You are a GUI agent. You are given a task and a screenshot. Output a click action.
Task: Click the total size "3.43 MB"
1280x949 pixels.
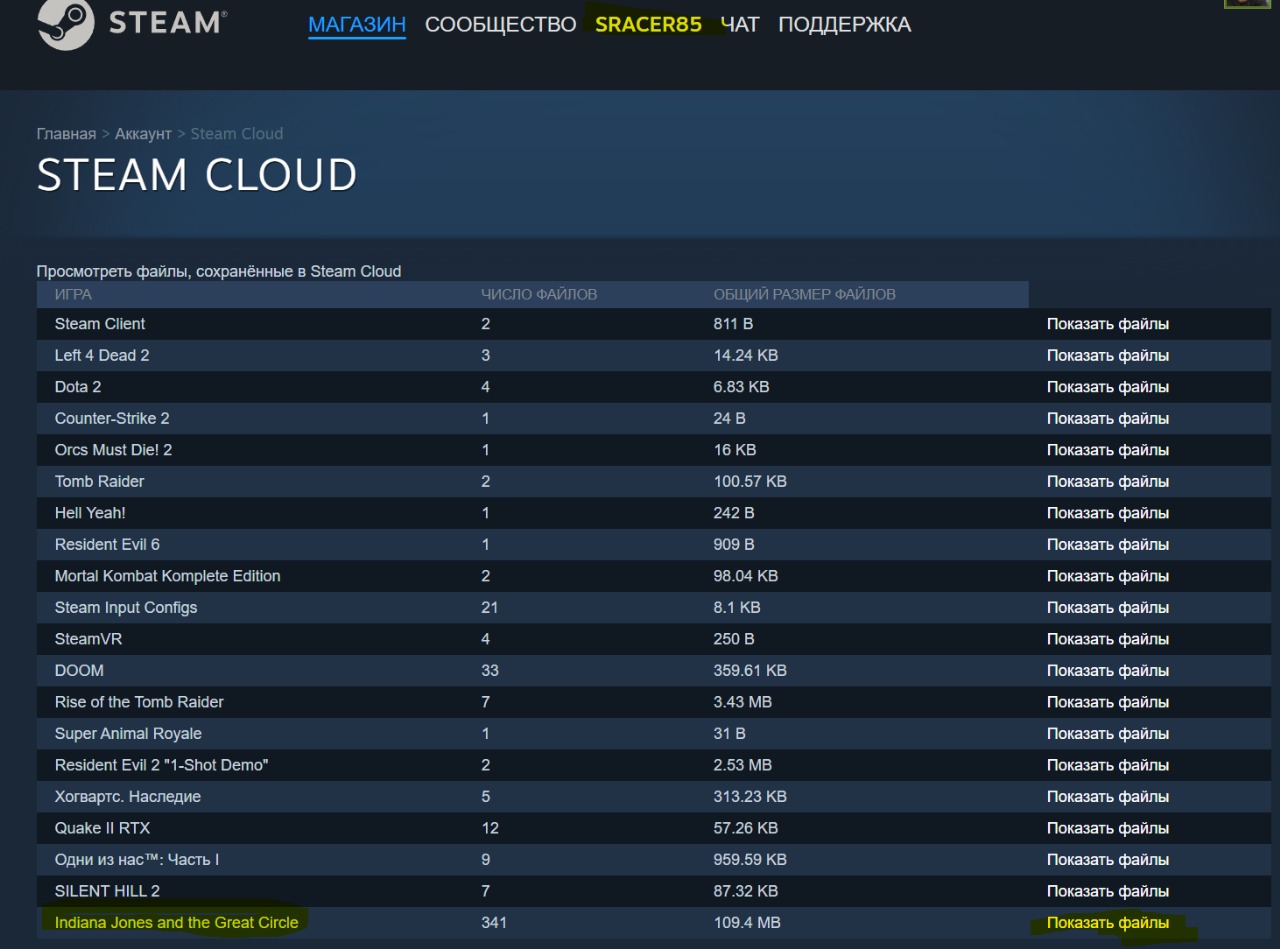743,702
